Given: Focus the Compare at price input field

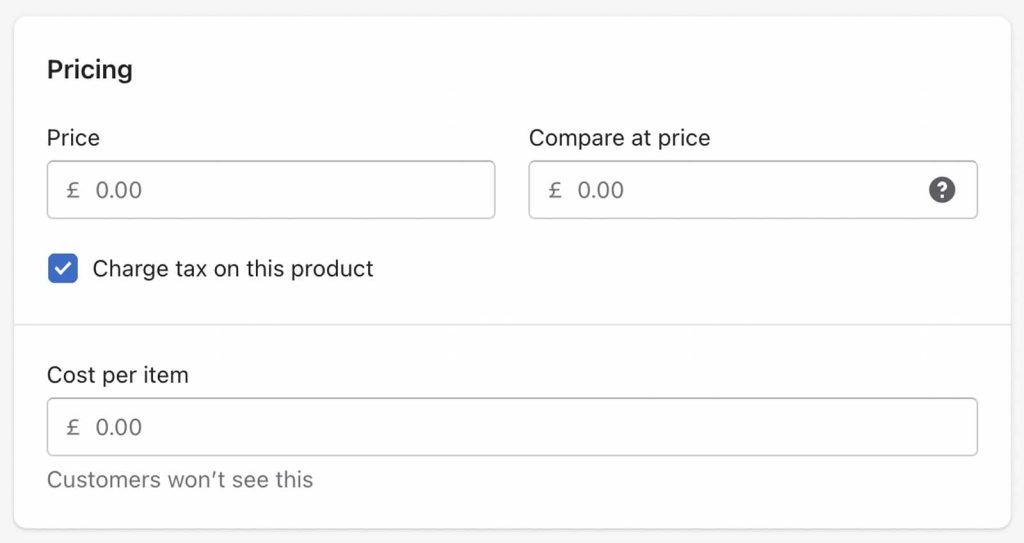Looking at the screenshot, I should (753, 190).
